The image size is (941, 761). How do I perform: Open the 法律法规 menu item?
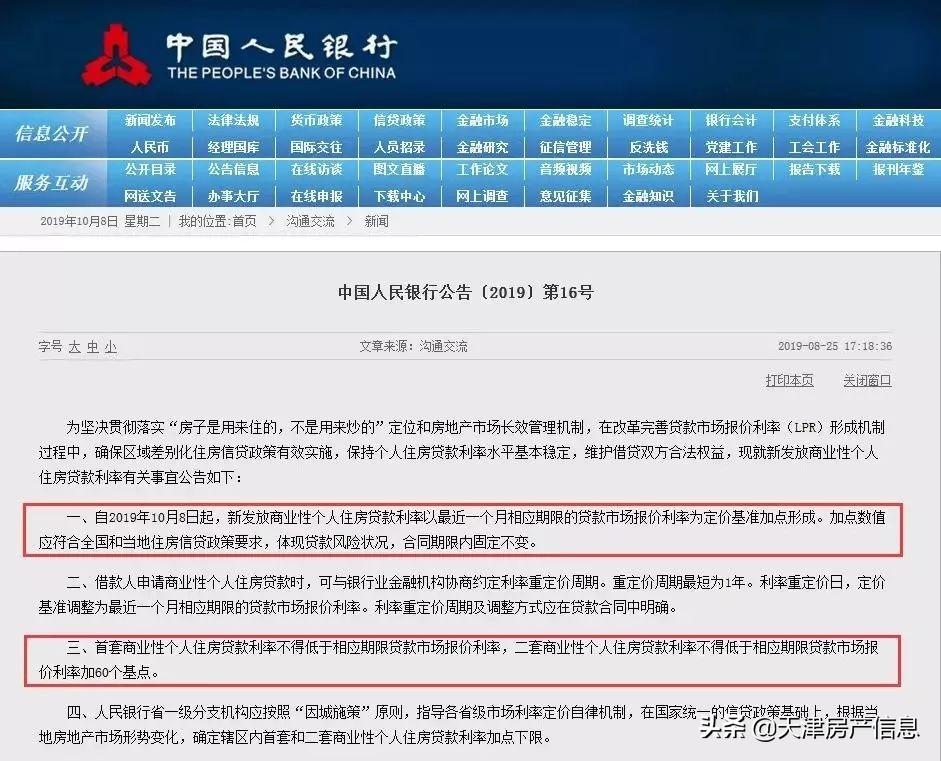(x=233, y=121)
